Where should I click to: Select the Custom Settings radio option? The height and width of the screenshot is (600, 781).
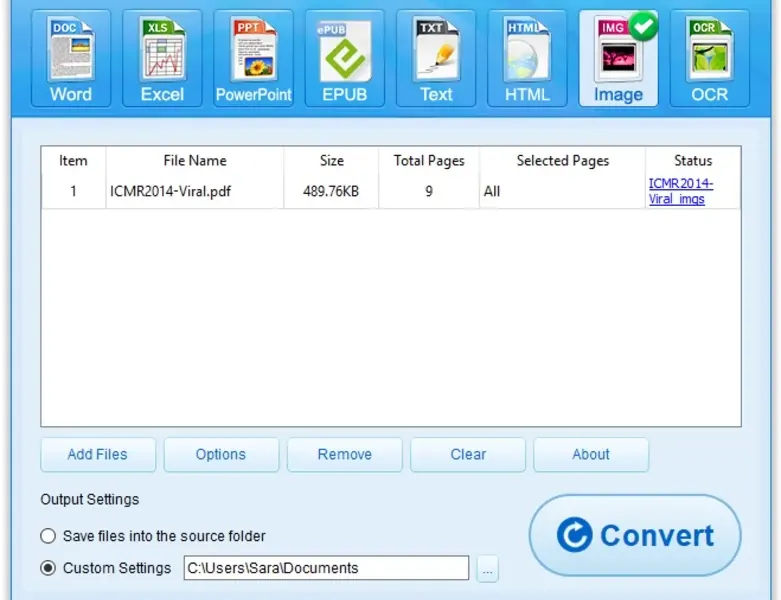click(48, 568)
